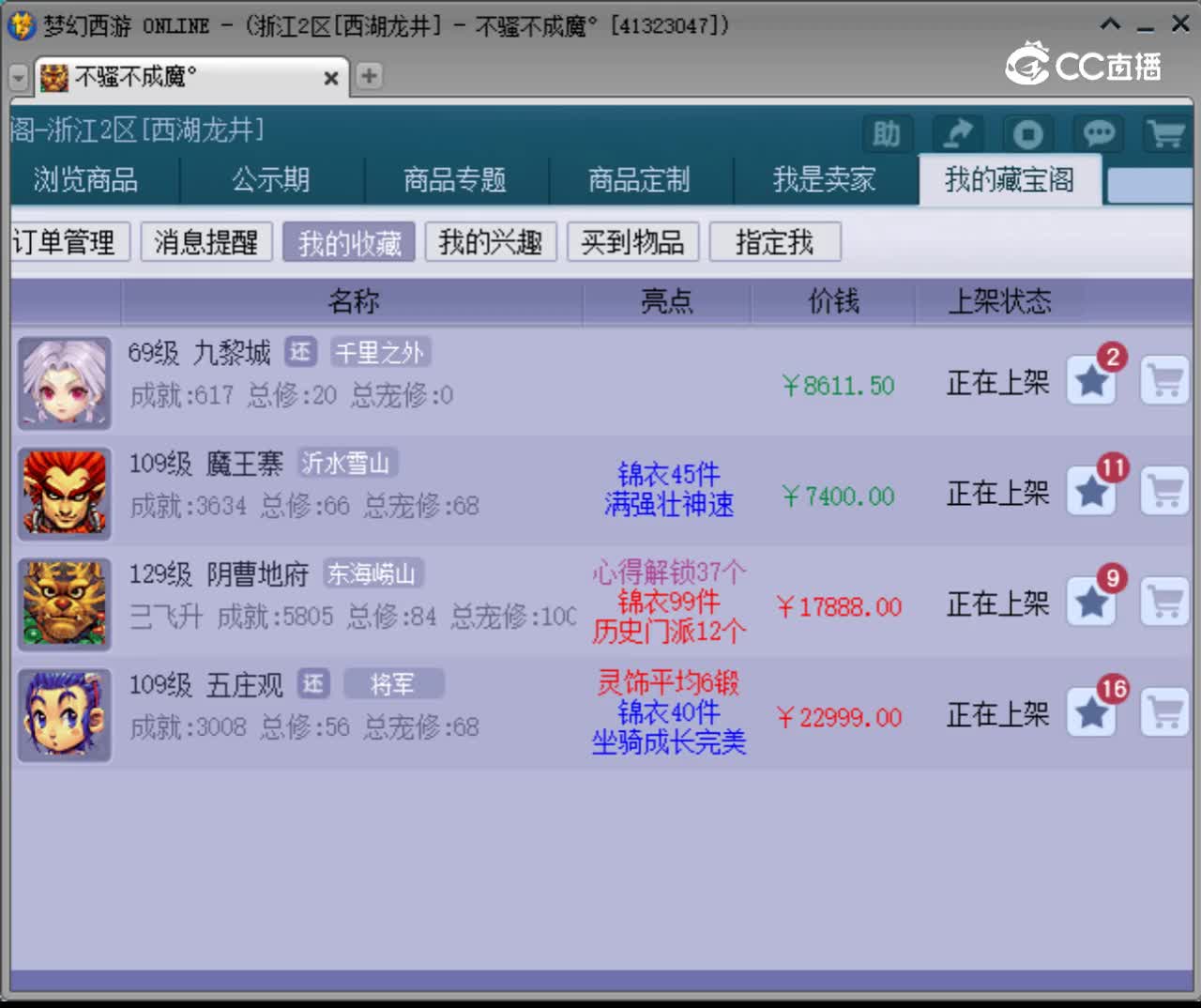1201x1008 pixels.
Task: Open the chat bubble message icon
Action: pyautogui.click(x=1099, y=134)
